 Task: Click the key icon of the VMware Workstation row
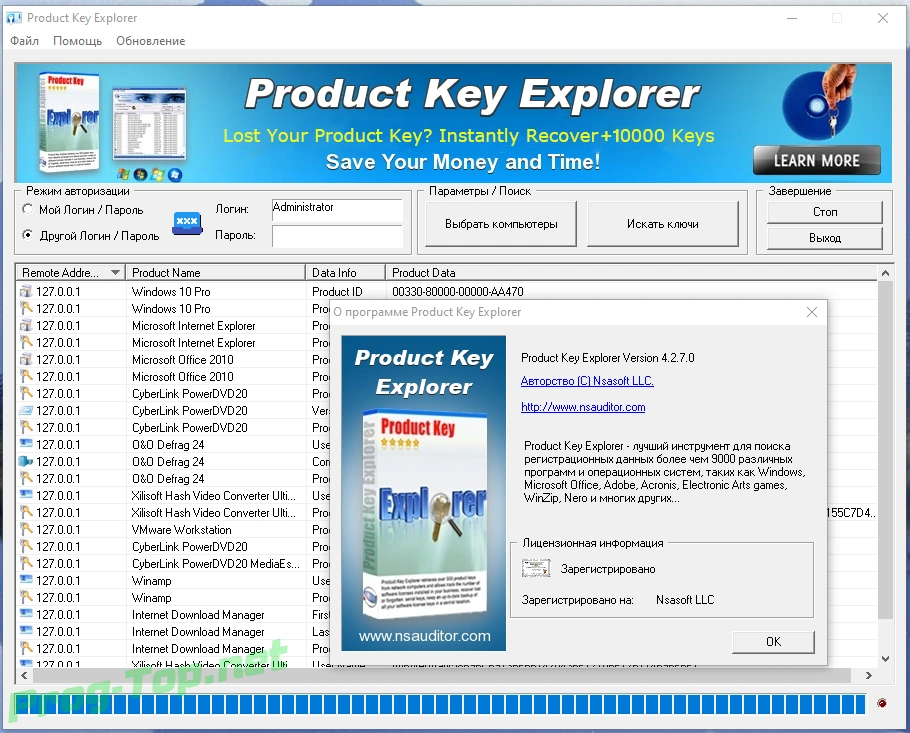point(26,529)
